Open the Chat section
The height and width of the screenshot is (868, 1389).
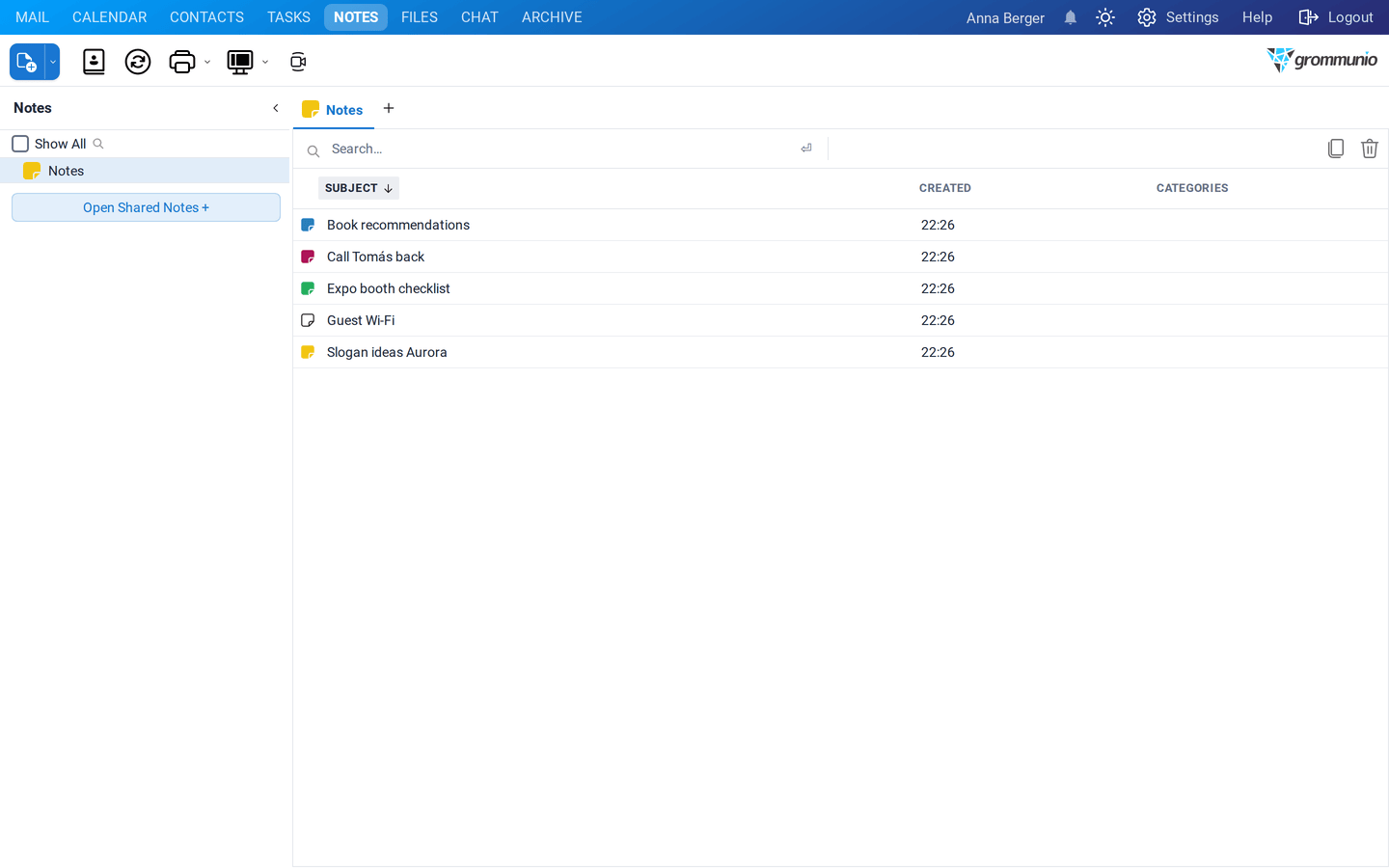click(x=479, y=17)
